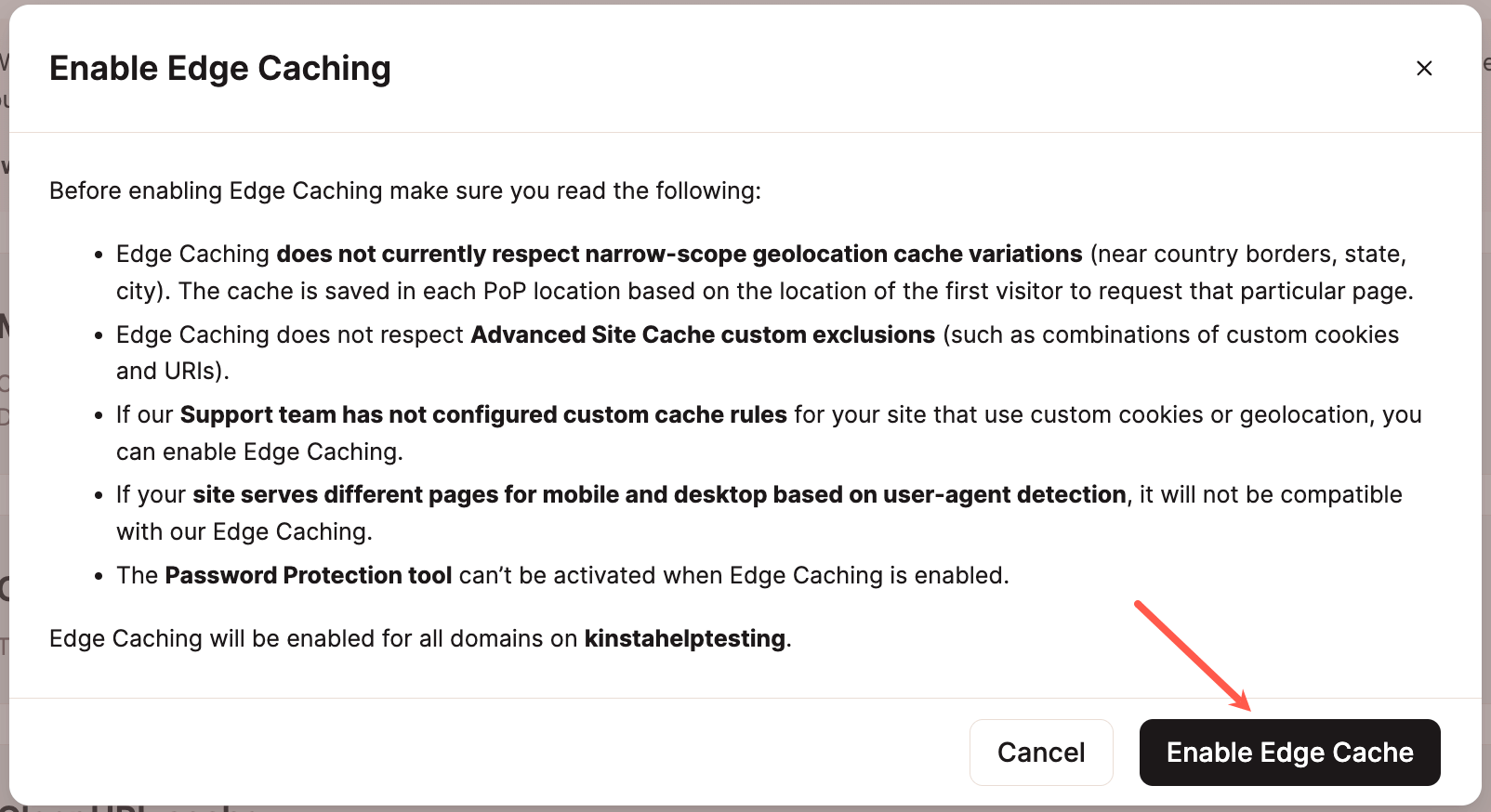Click the 'Password Protection tool' bold text
The width and height of the screenshot is (1491, 812).
tap(309, 575)
